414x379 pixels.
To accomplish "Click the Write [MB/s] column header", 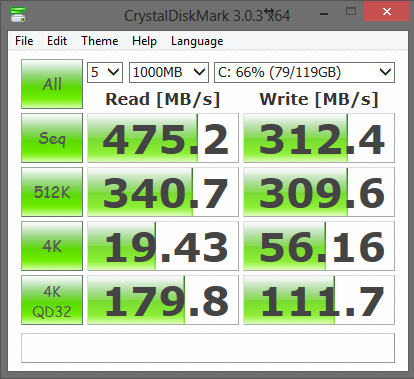I will click(x=319, y=99).
